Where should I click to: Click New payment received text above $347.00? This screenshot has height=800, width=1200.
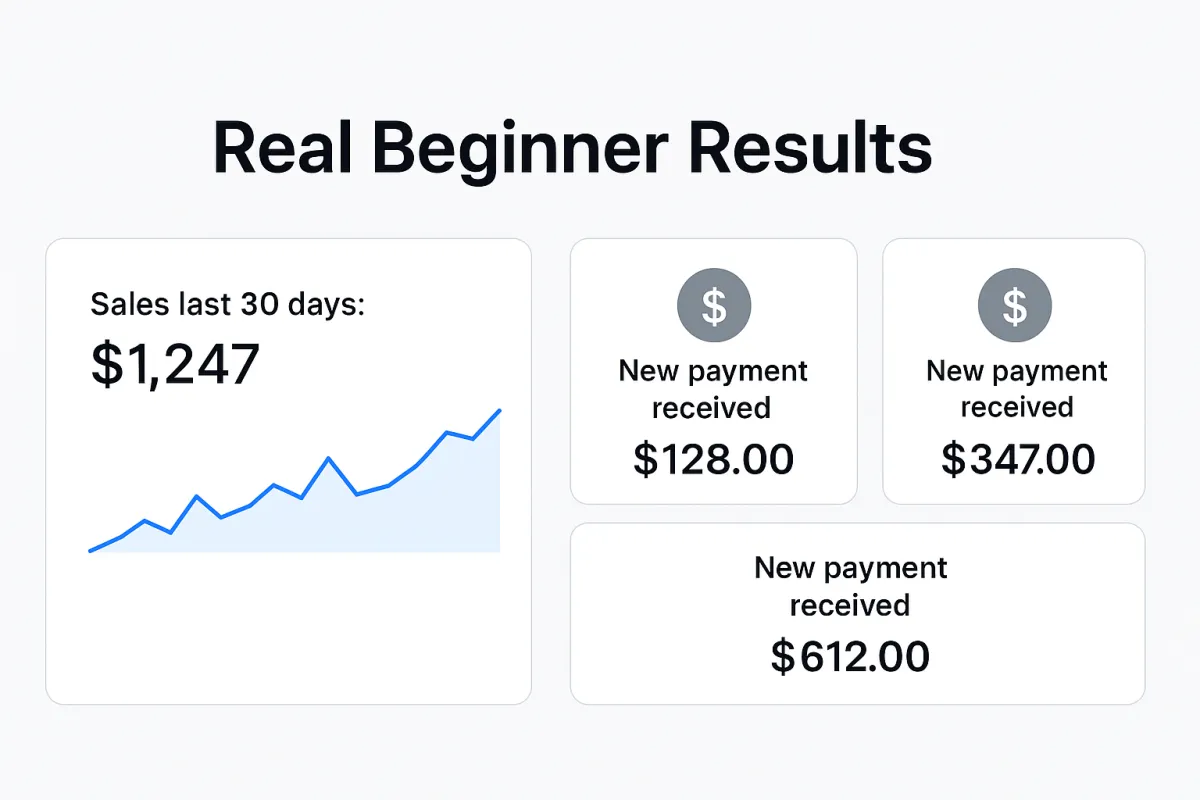pos(1017,389)
